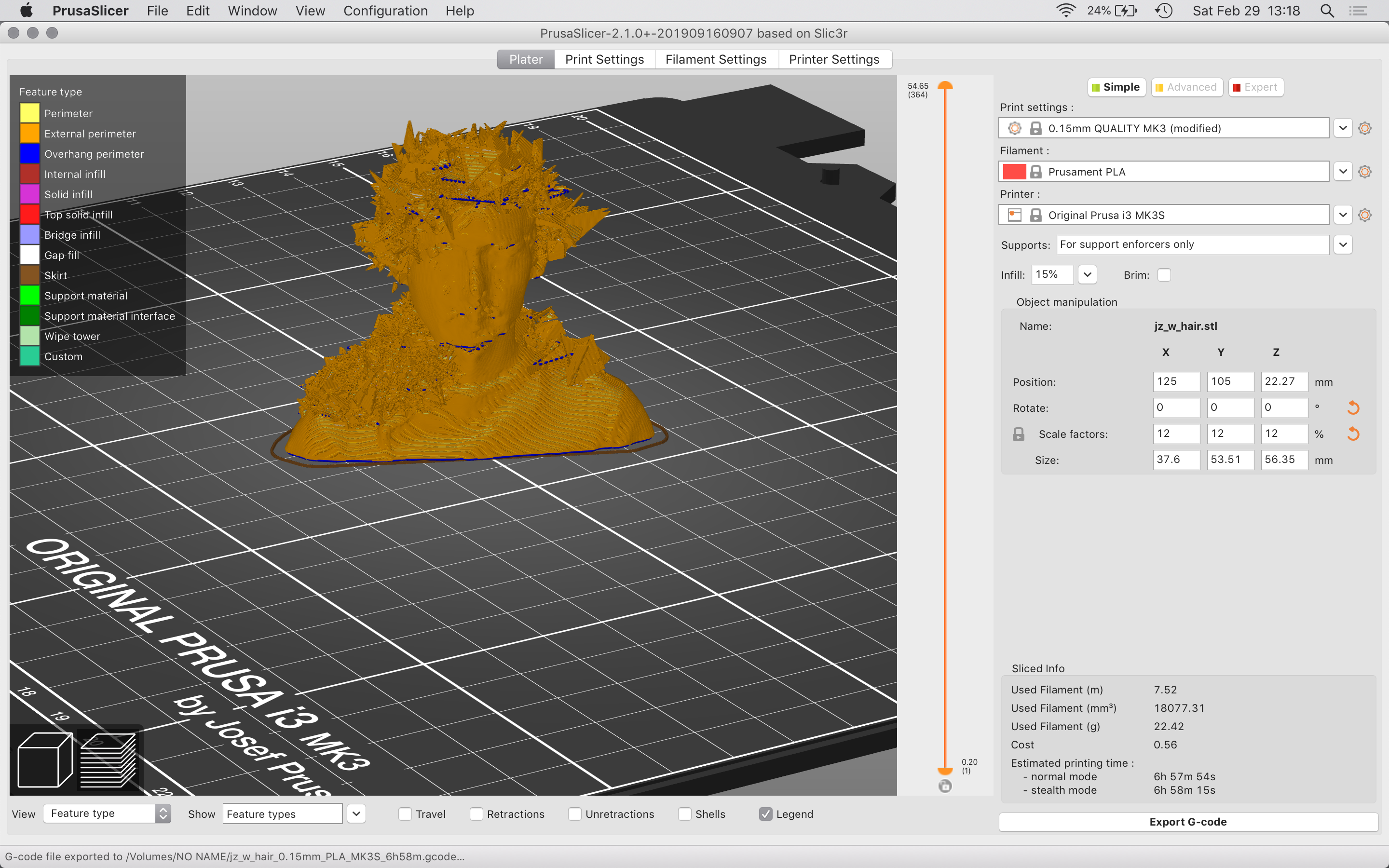Enable the Brim checkbox
Screen dimensions: 1389x868
click(1164, 275)
